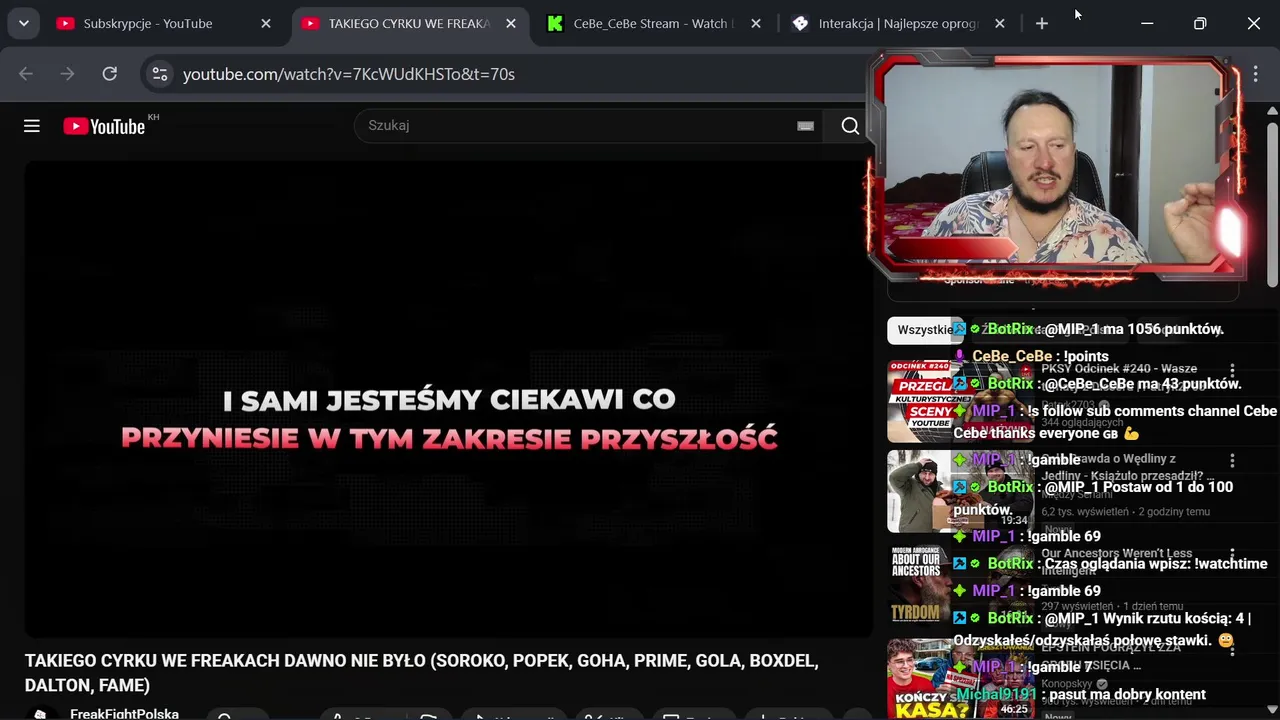
Task: Open PKSY Odcinek #240 video title
Action: [x=1119, y=376]
